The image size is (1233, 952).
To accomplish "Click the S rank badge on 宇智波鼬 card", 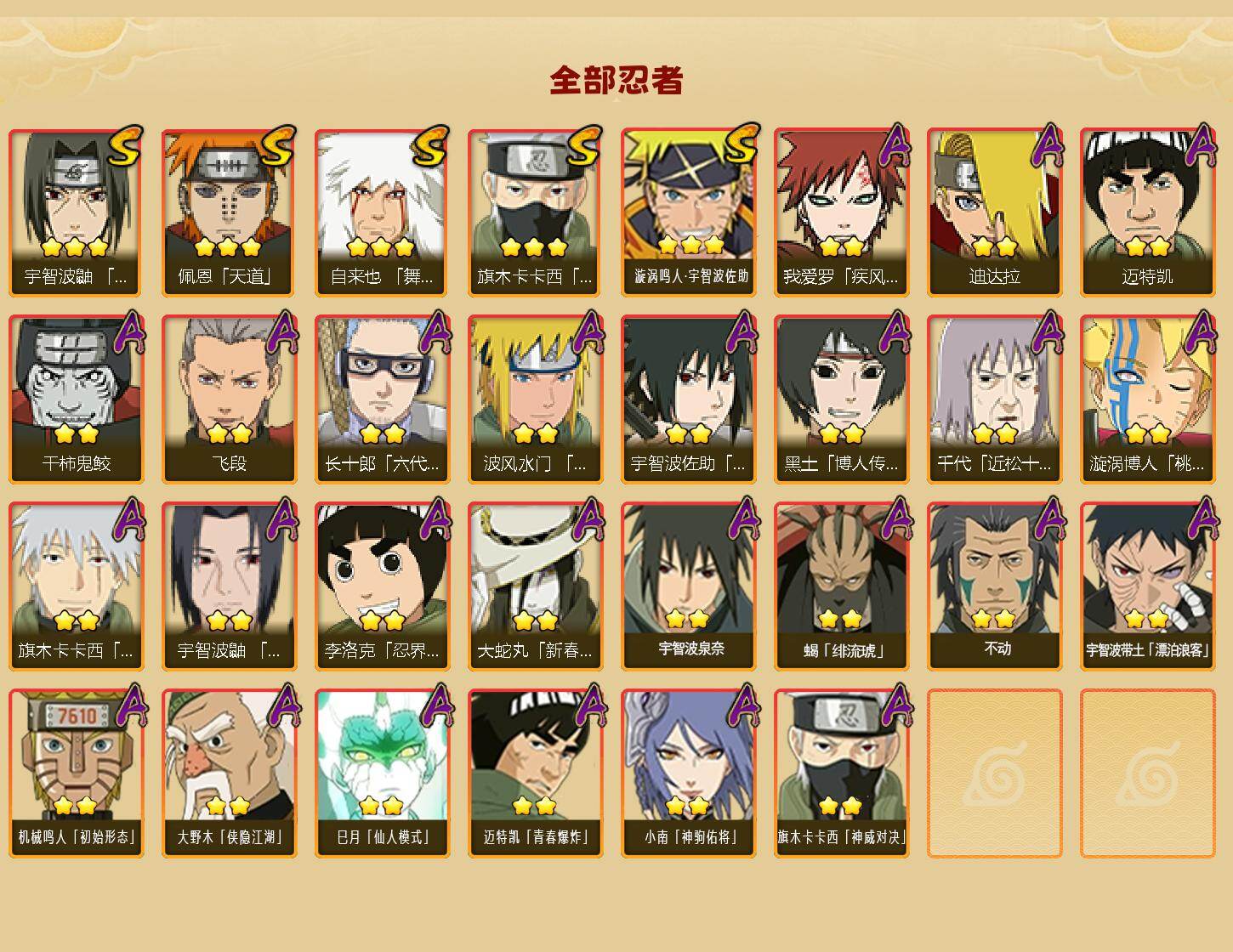I will coord(124,146).
